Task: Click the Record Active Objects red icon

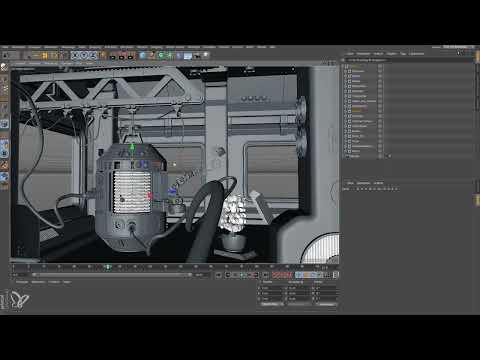Action: (276, 275)
